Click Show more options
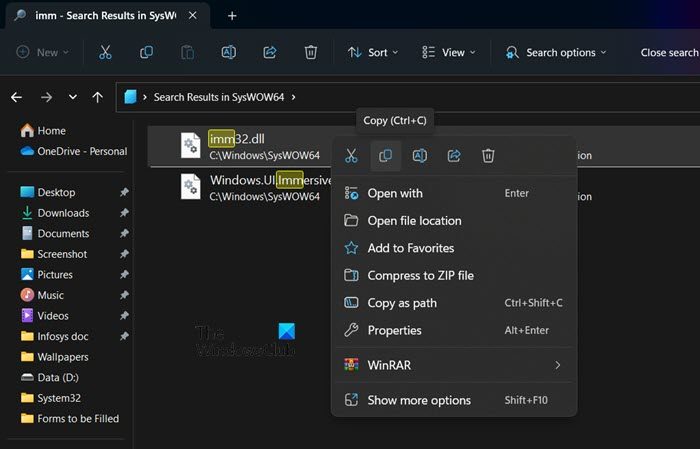Viewport: 700px width, 449px height. coord(454,400)
